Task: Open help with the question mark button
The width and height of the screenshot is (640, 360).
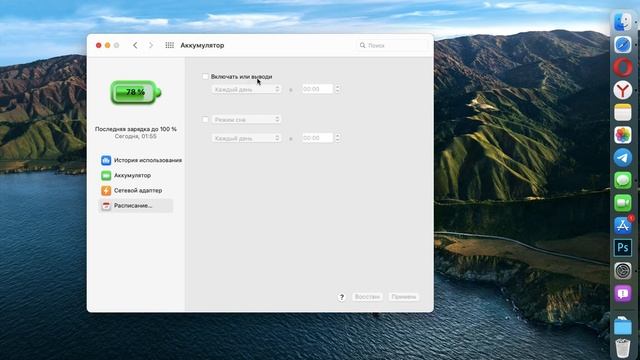Action: (x=342, y=297)
